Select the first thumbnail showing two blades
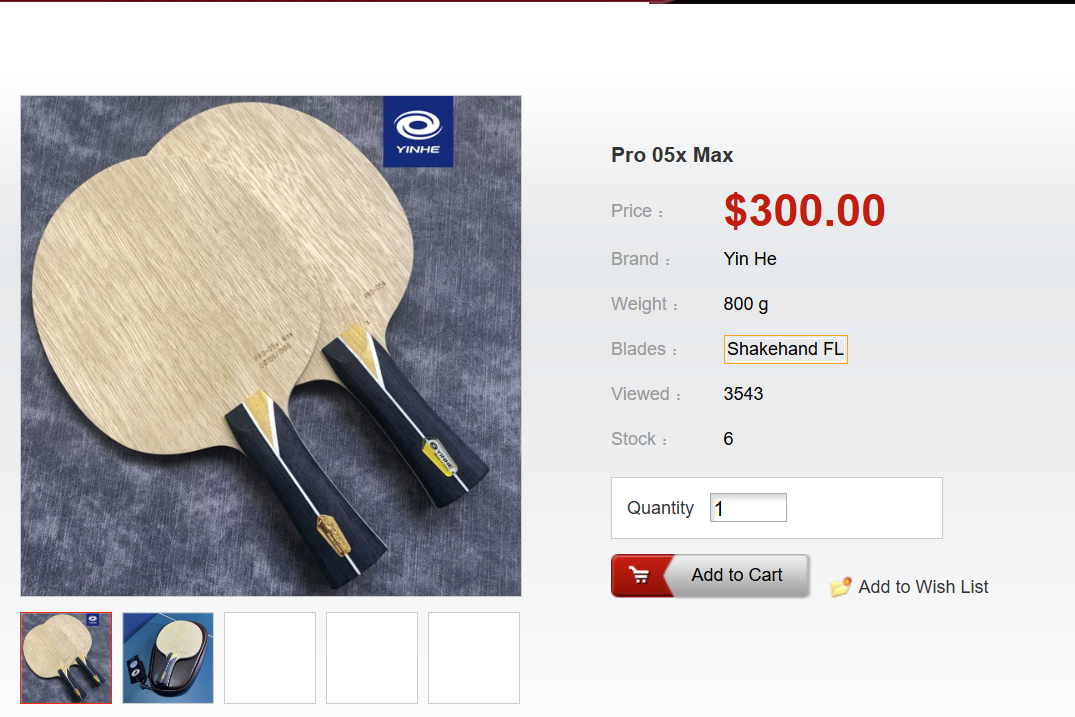The image size is (1075, 717). click(x=66, y=658)
